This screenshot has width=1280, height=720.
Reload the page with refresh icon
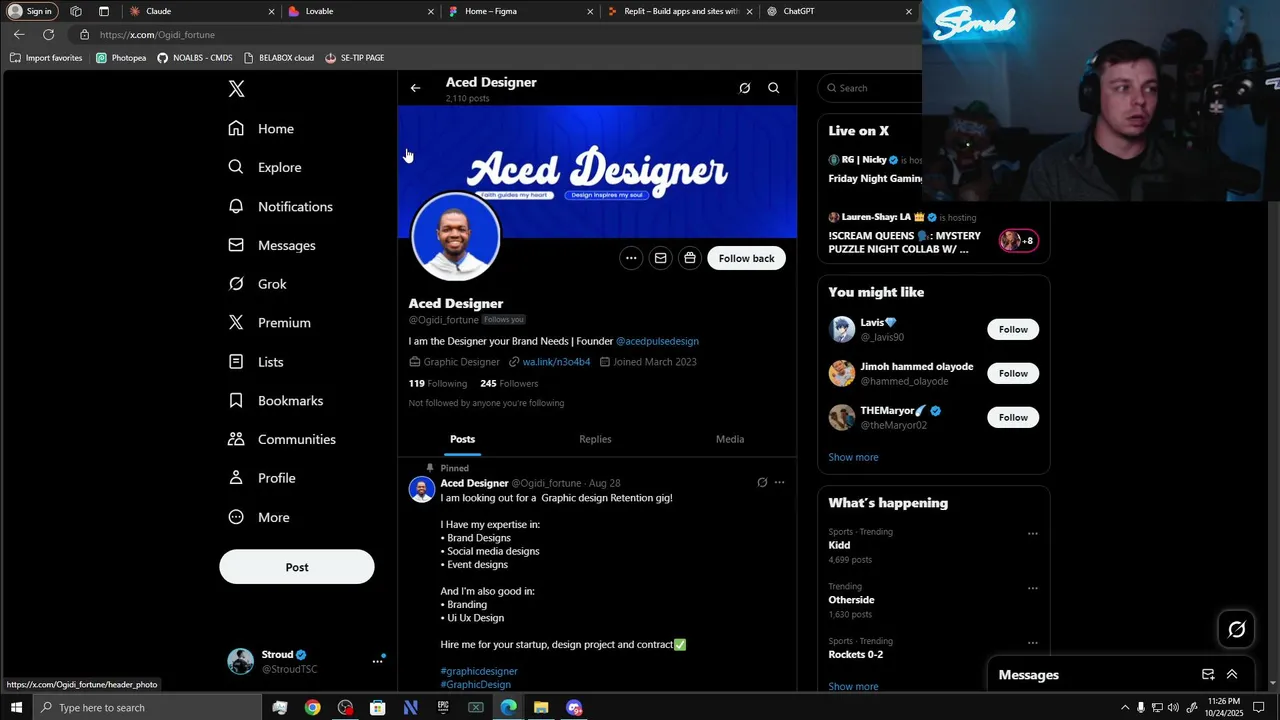(x=48, y=34)
